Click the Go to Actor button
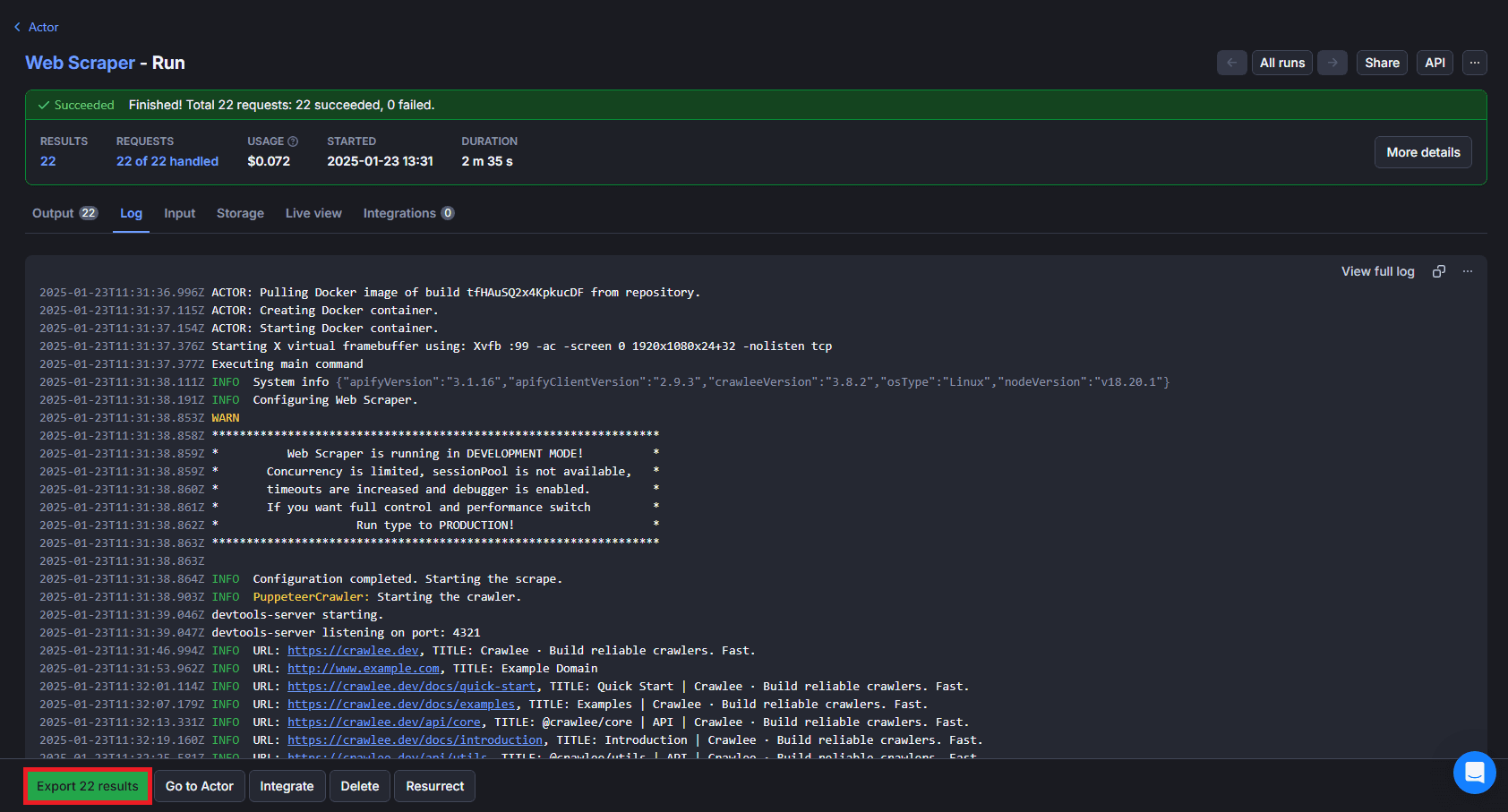Image resolution: width=1508 pixels, height=812 pixels. [199, 786]
